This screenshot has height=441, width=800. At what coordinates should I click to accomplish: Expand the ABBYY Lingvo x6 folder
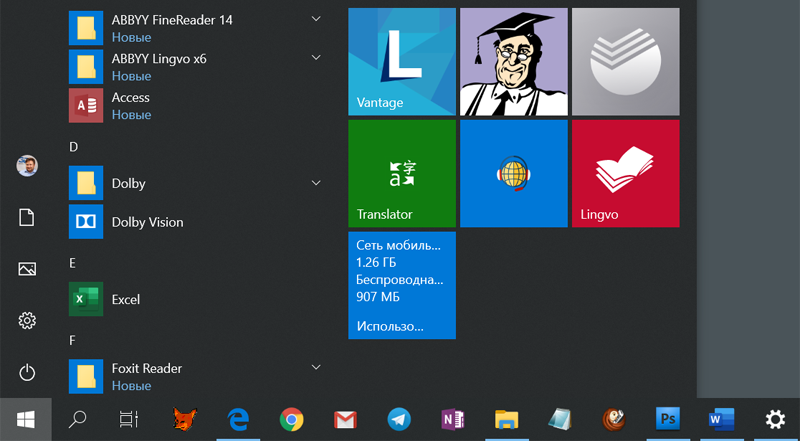[316, 58]
